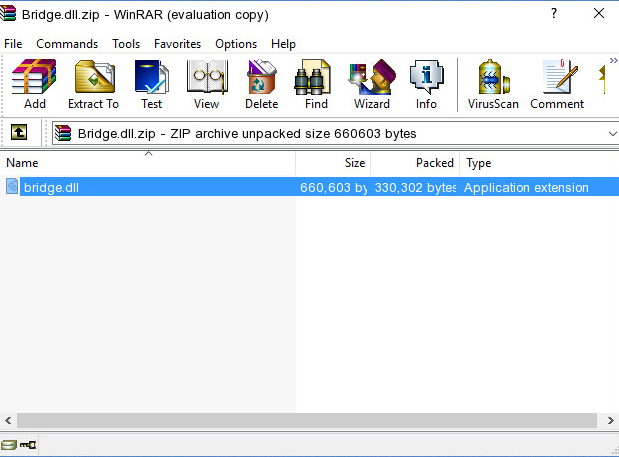Expand hidden toolbar buttons chevron
Screen dimensions: 619x457
coord(613,61)
